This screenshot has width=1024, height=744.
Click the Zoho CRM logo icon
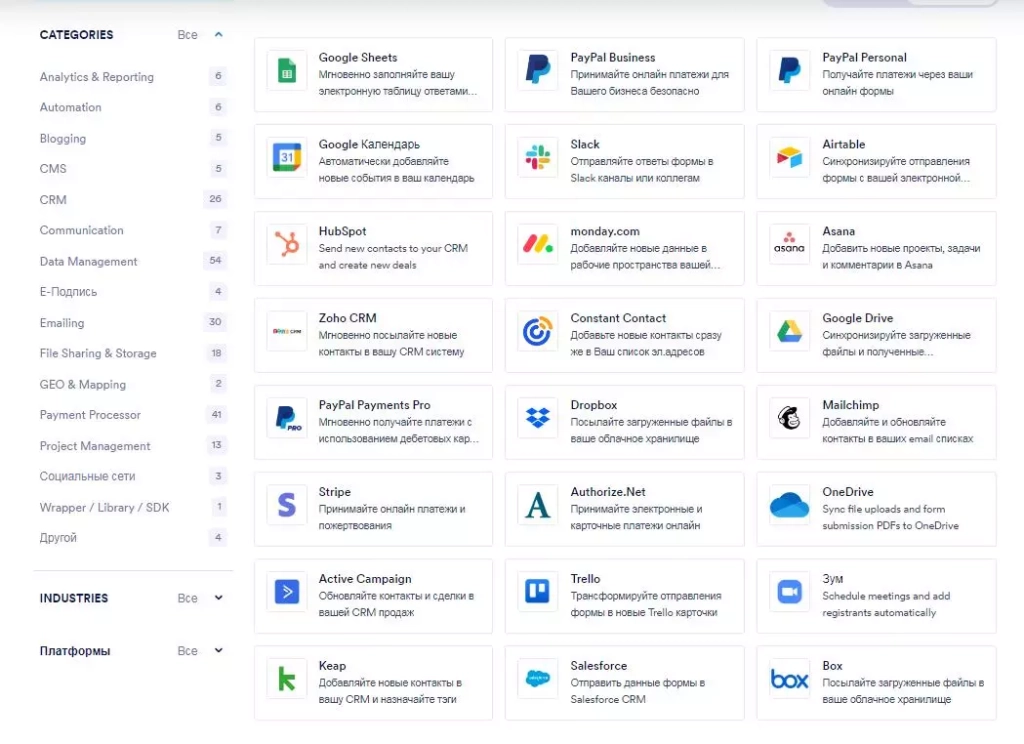tap(287, 331)
